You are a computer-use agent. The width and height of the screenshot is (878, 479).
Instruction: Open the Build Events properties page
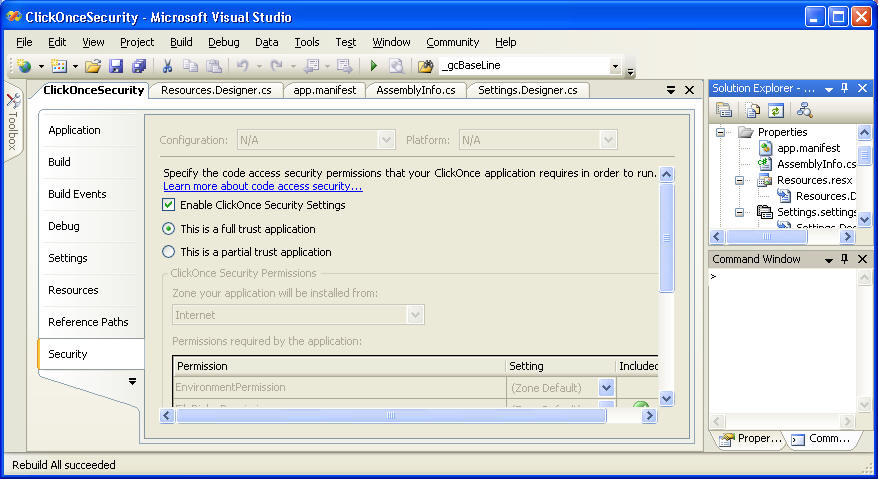point(90,194)
